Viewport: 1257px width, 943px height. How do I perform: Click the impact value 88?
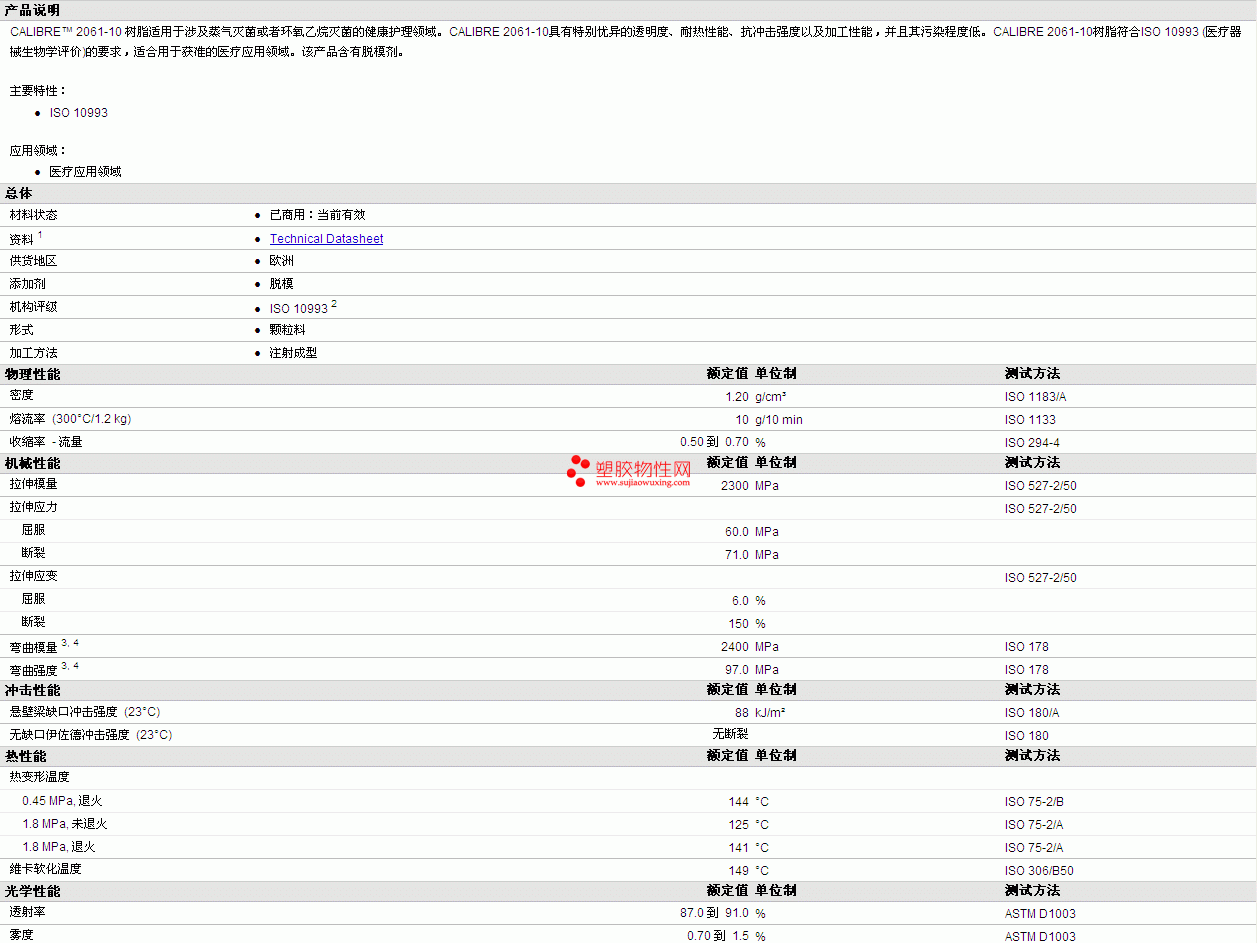tap(742, 713)
